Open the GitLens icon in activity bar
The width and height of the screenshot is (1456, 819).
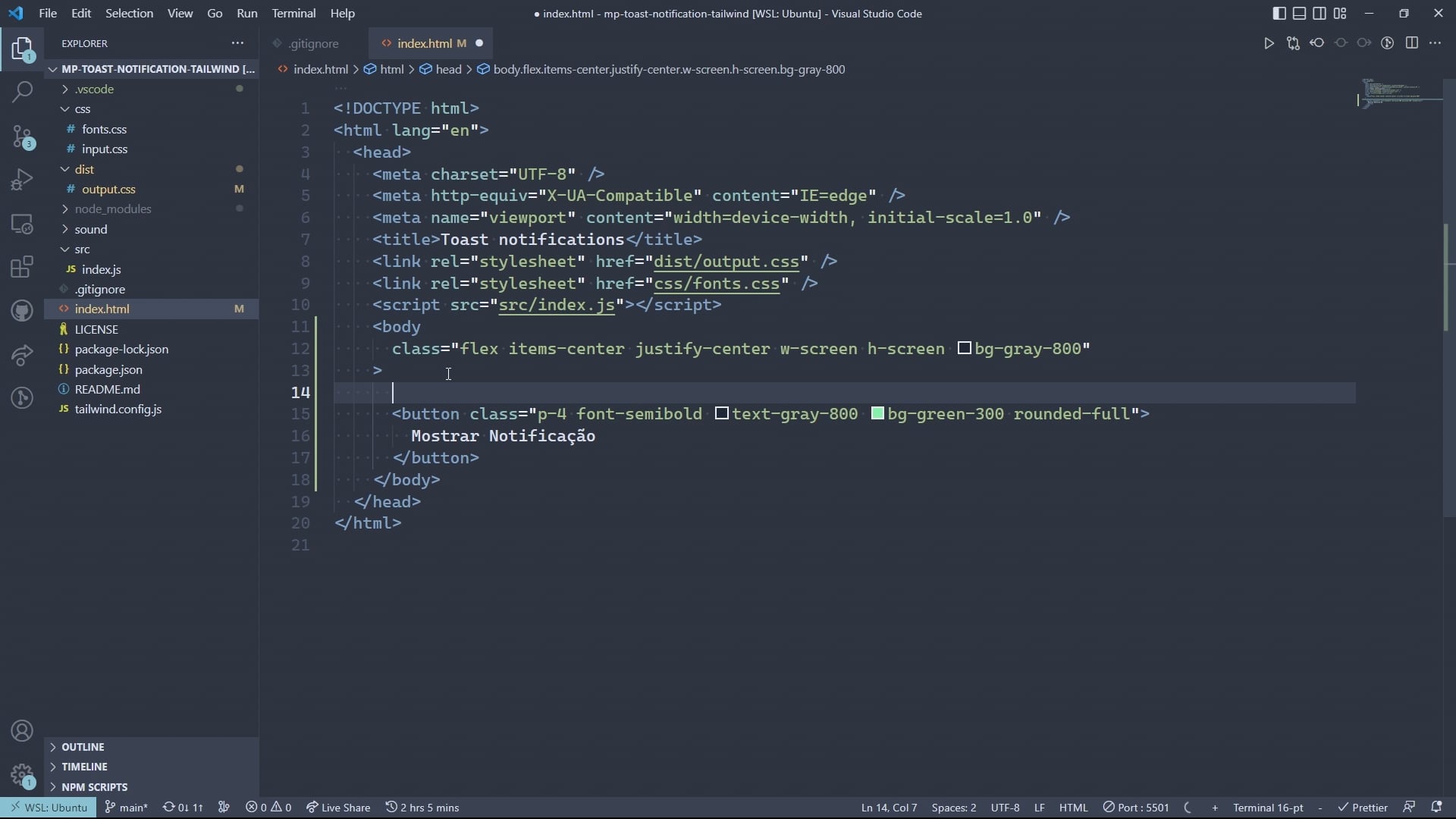click(22, 397)
